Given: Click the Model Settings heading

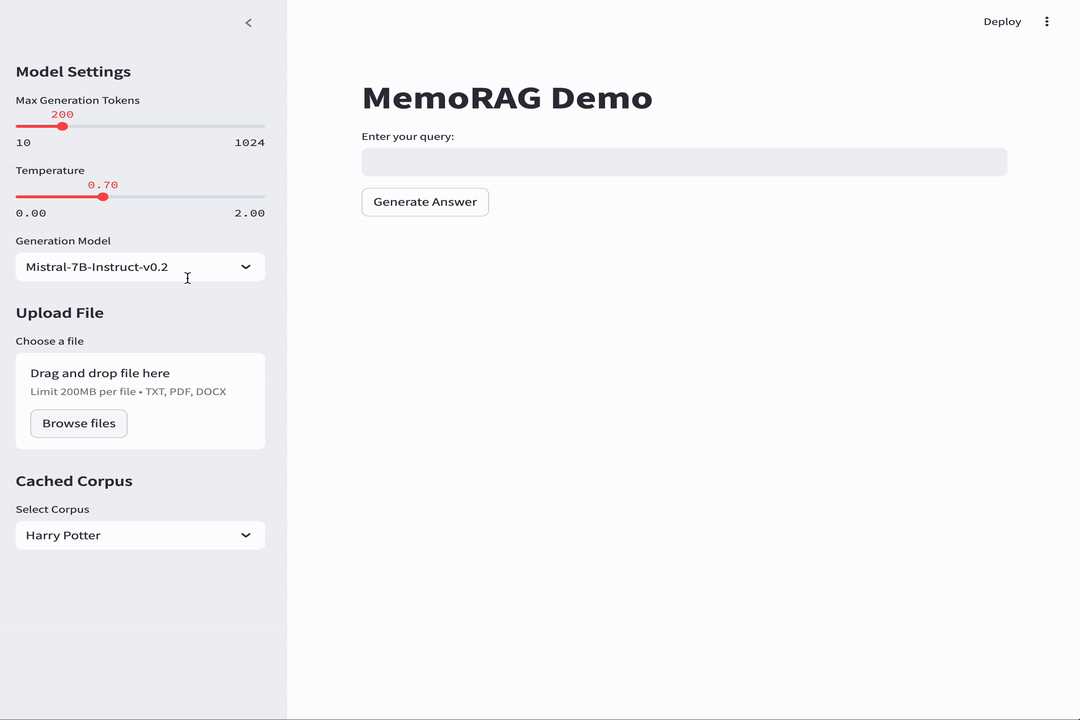Looking at the screenshot, I should click(x=73, y=71).
